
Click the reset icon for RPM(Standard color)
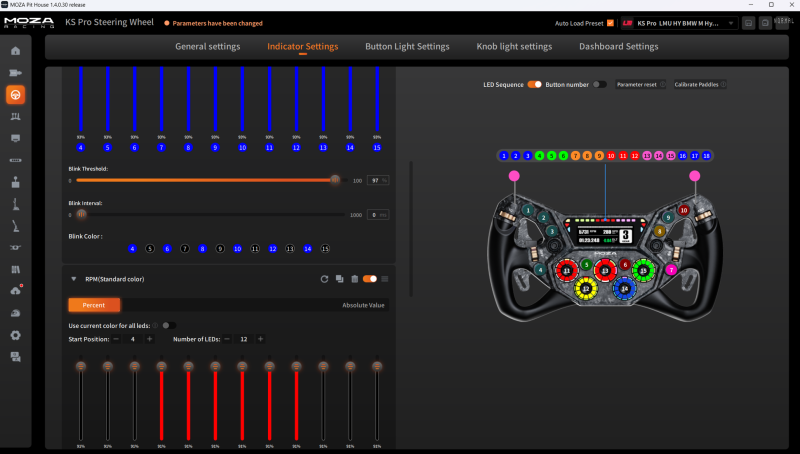pyautogui.click(x=324, y=279)
